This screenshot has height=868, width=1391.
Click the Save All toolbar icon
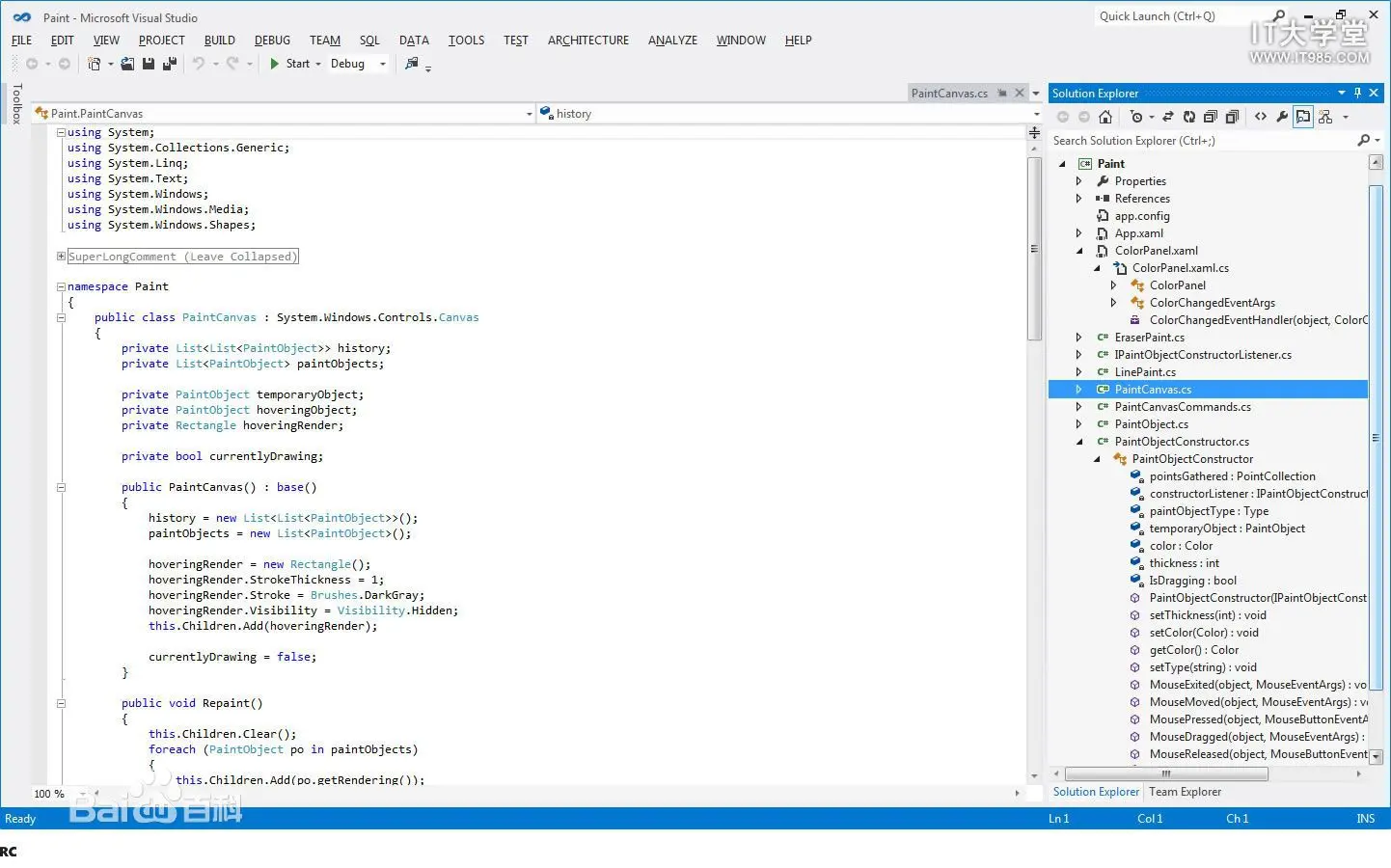(170, 64)
